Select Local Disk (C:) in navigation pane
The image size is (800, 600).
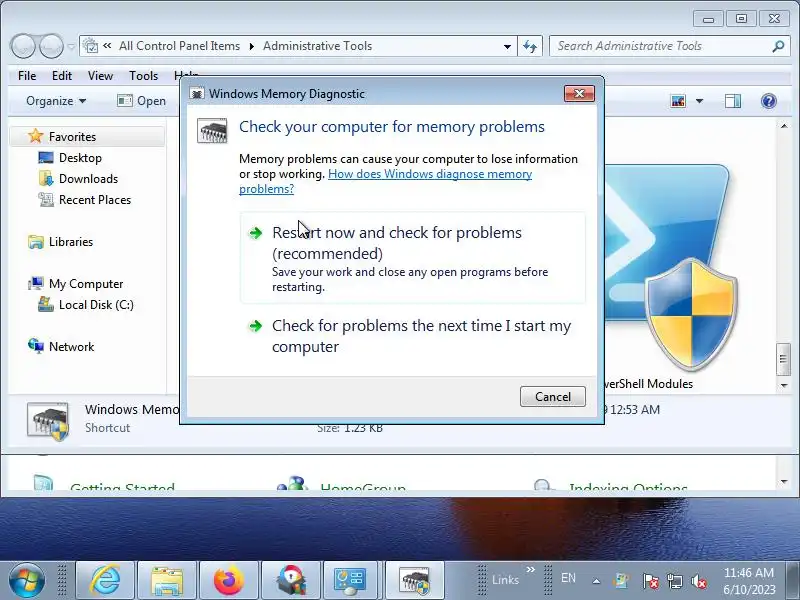pyautogui.click(x=96, y=305)
